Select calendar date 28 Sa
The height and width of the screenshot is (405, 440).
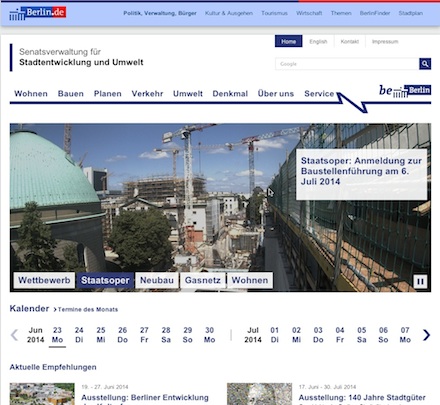[166, 335]
